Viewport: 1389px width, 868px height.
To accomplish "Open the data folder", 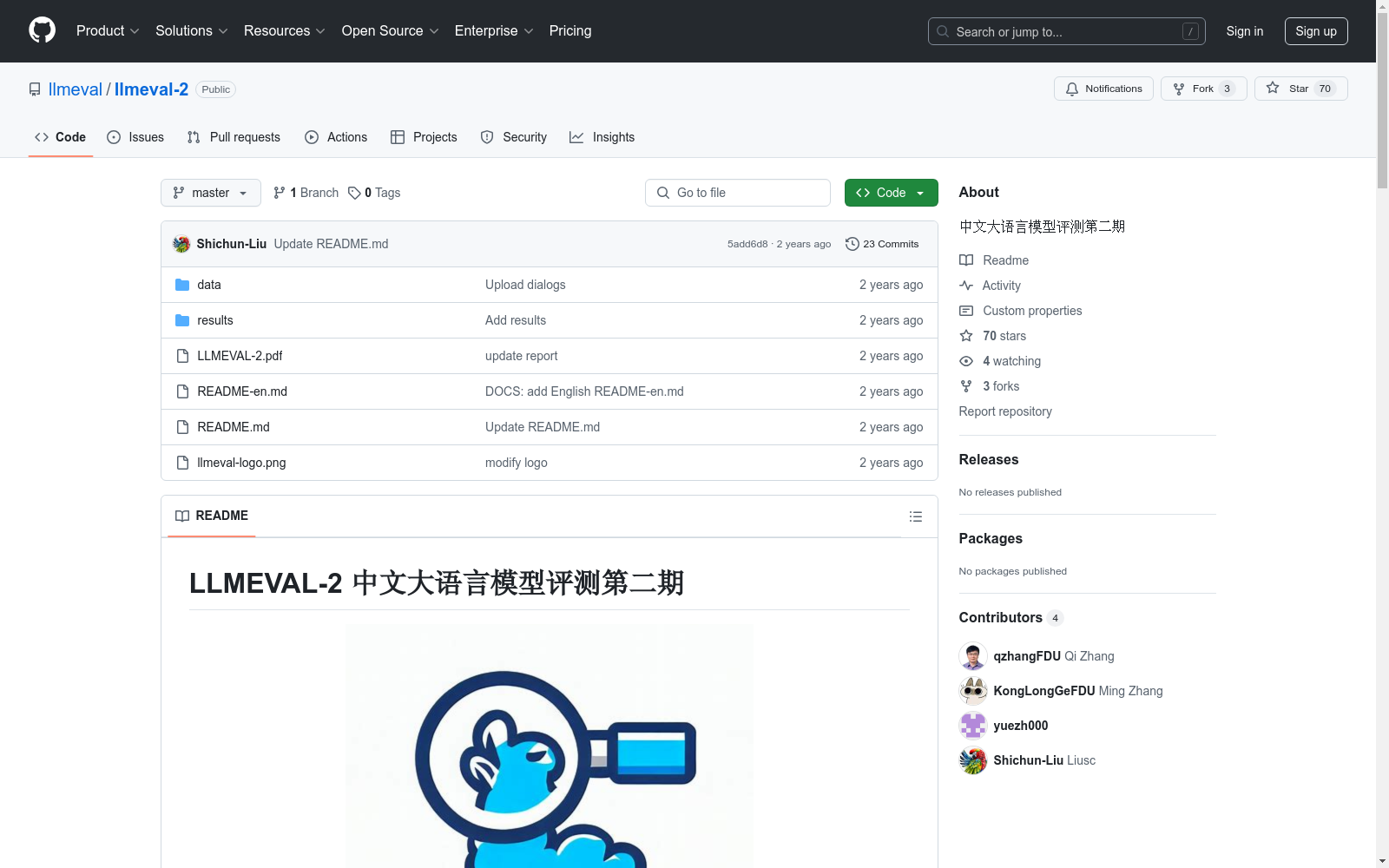I will [x=209, y=285].
